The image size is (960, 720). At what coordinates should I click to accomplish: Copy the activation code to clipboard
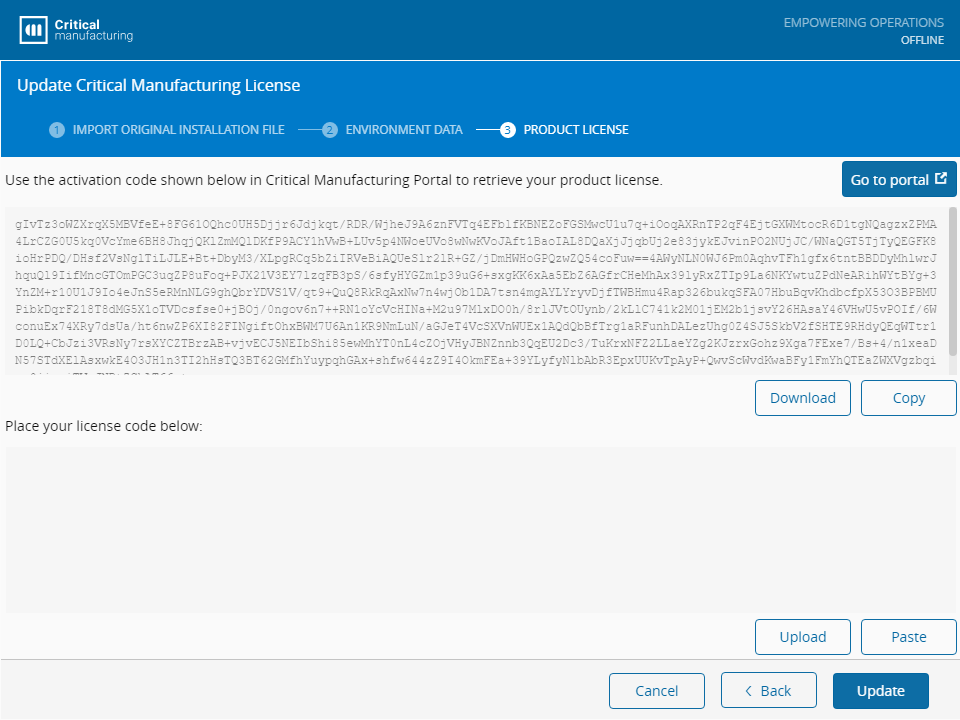pyautogui.click(x=909, y=398)
